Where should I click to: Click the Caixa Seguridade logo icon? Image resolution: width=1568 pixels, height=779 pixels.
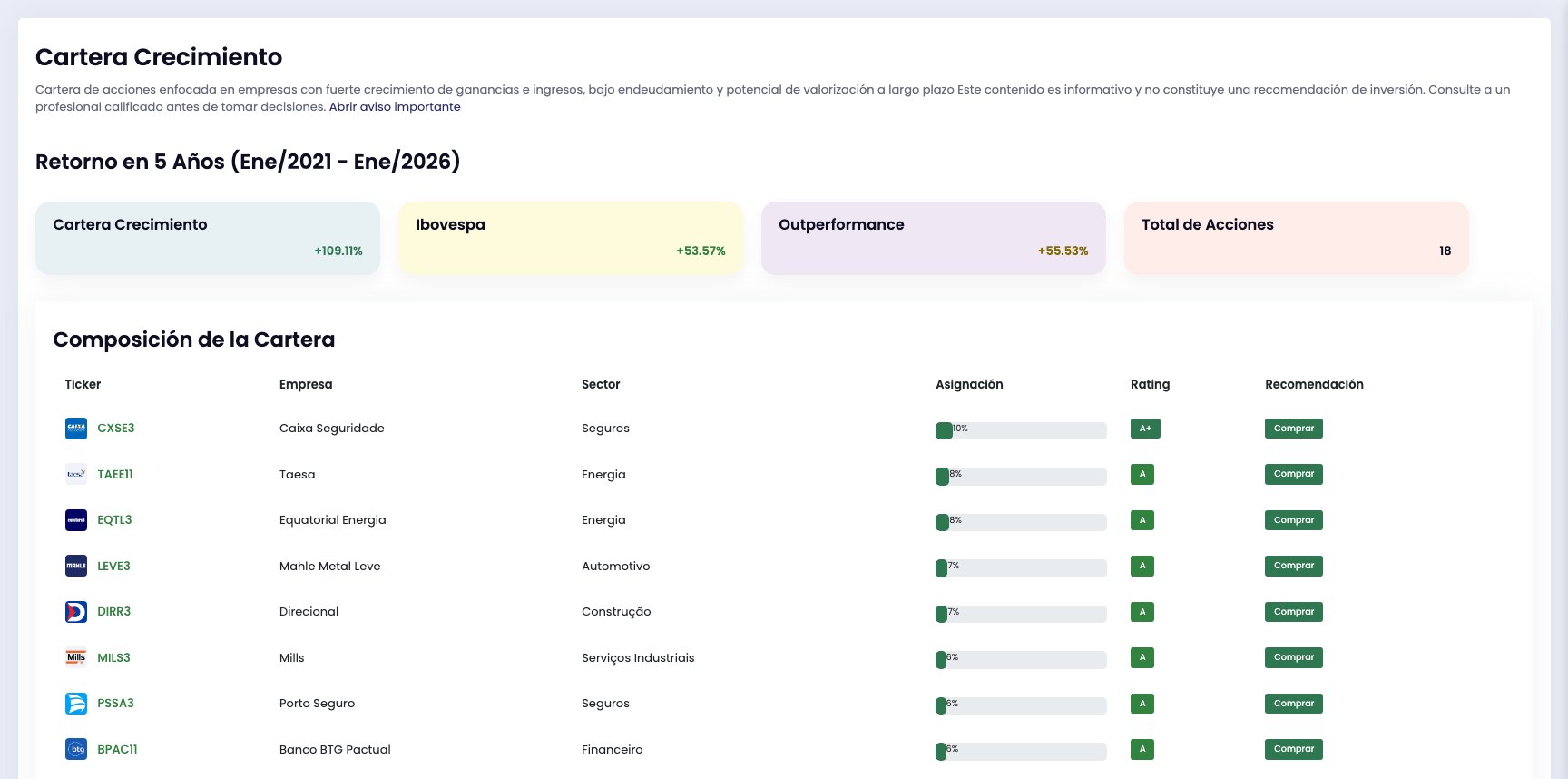pos(76,429)
